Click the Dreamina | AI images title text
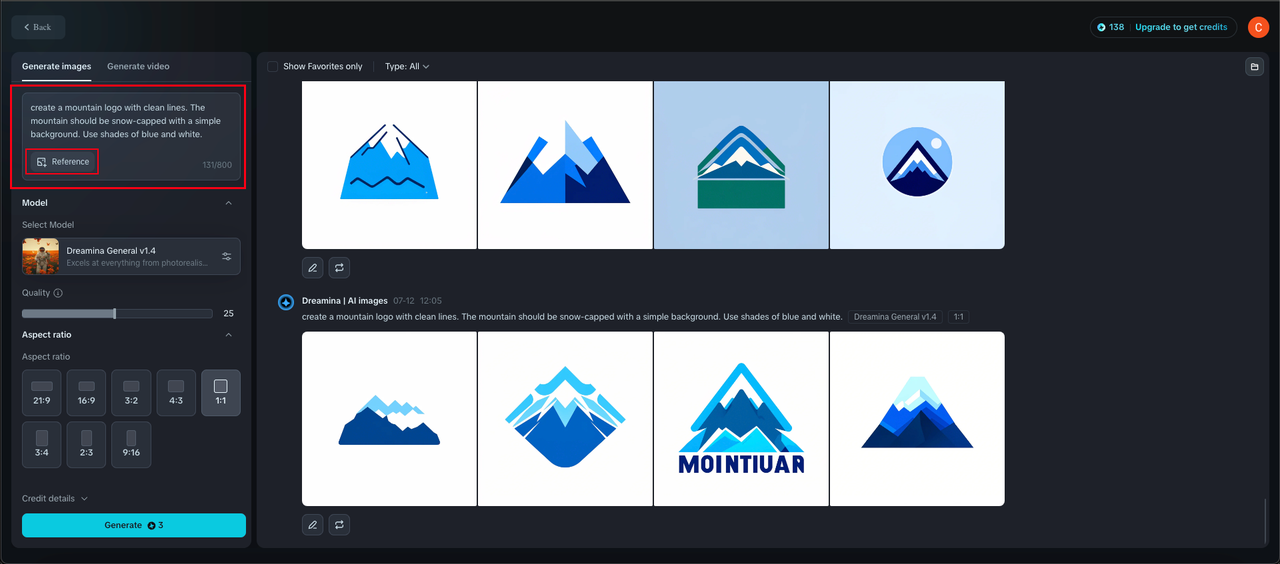This screenshot has width=1280, height=564. tap(344, 300)
